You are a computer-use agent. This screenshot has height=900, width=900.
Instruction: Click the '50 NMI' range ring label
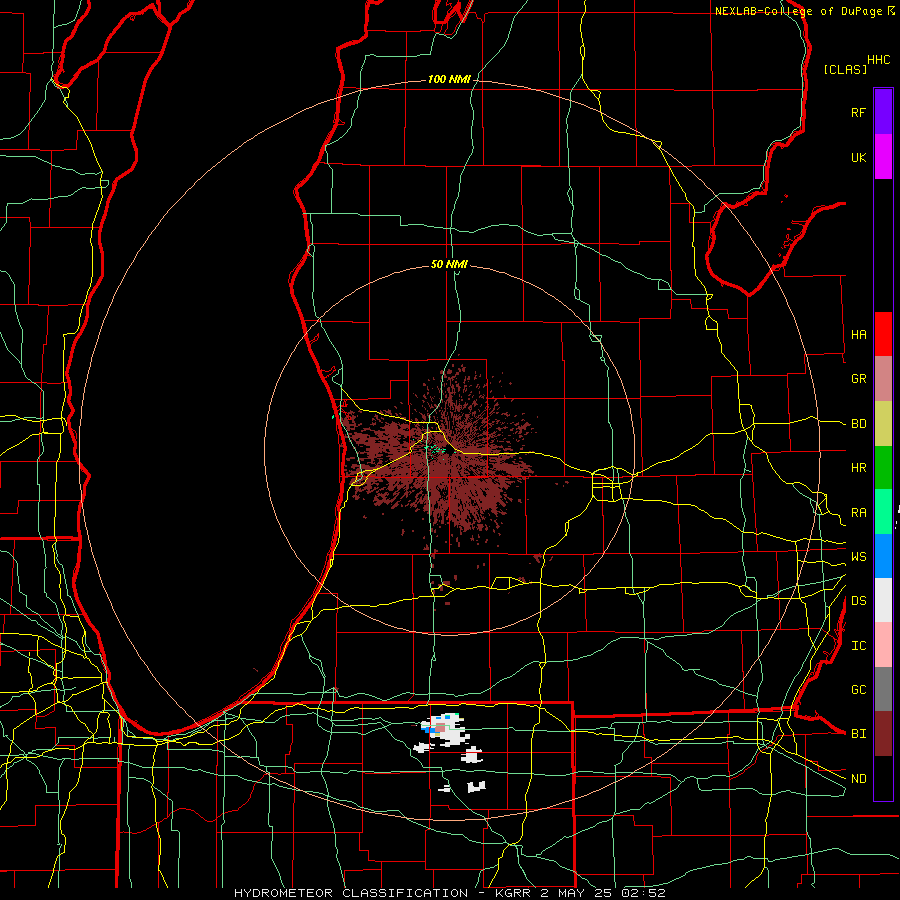coord(449,264)
